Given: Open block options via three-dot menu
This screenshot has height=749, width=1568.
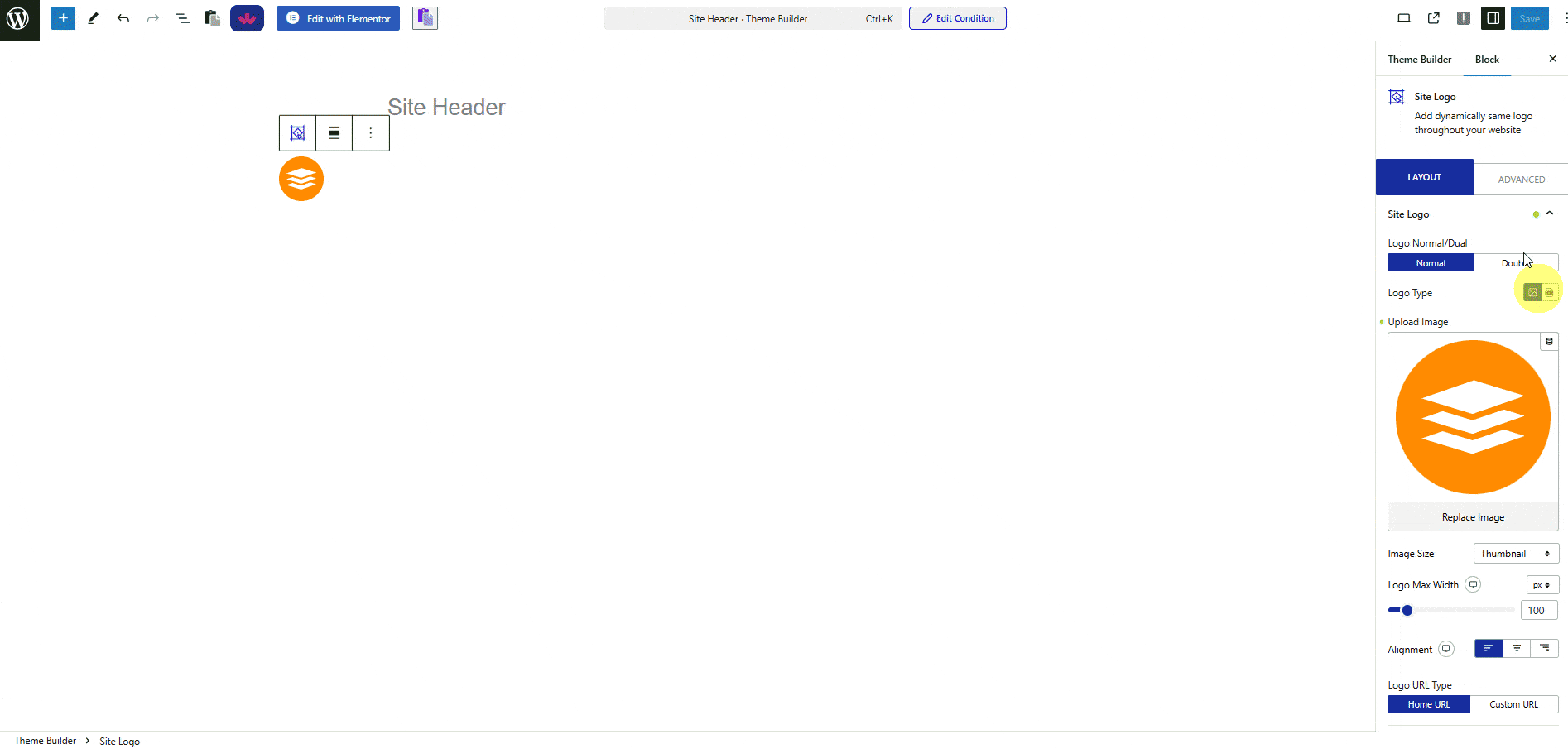Looking at the screenshot, I should click(x=370, y=132).
